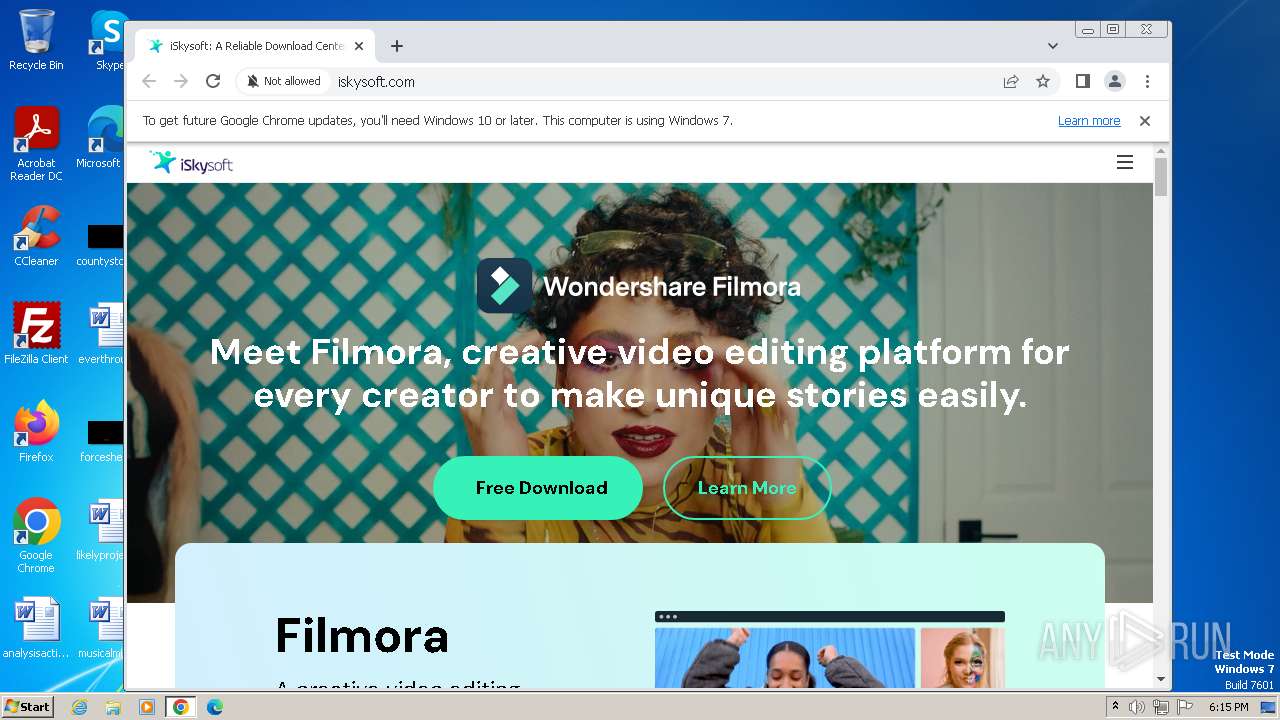
Task: Click scrollbar up arrow
Action: (x=1161, y=150)
